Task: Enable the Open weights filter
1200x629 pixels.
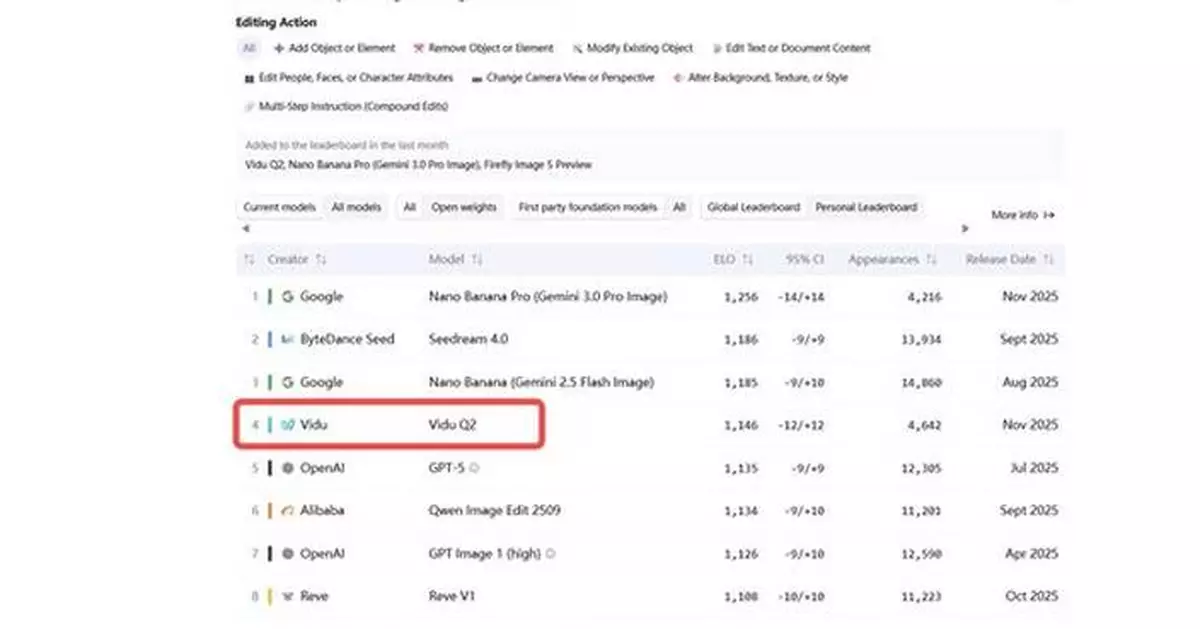Action: pos(463,208)
